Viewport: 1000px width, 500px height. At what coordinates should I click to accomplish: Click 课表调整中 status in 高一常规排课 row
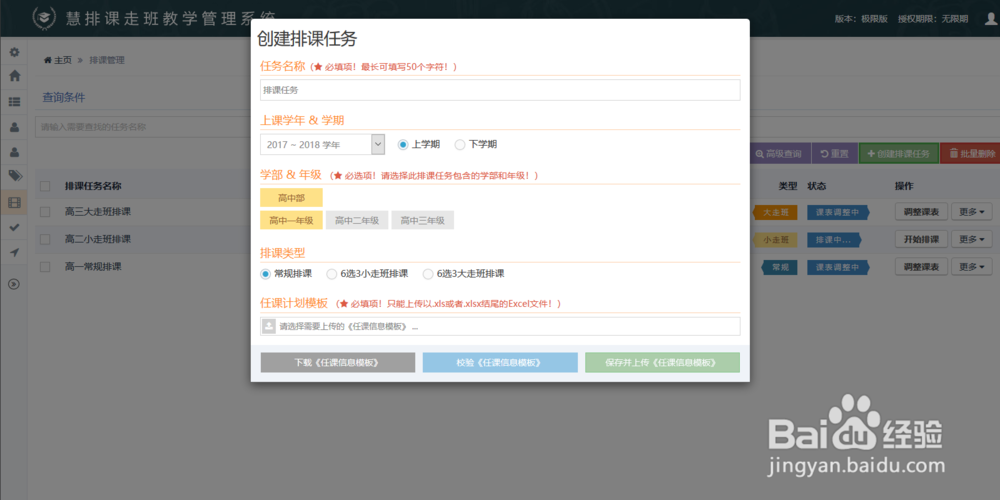point(837,267)
